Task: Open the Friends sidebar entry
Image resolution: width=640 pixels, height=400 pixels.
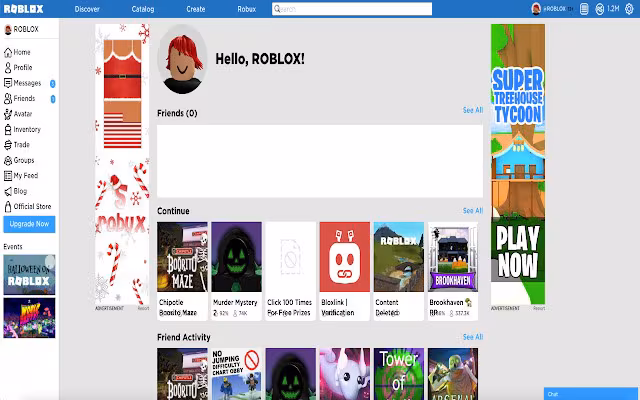Action: click(20, 99)
